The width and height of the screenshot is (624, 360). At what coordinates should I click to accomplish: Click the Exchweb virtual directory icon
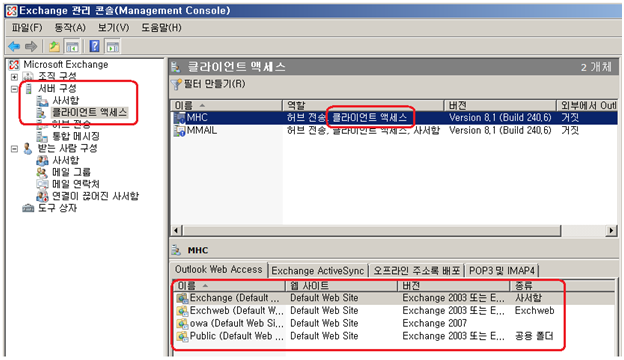[x=182, y=311]
